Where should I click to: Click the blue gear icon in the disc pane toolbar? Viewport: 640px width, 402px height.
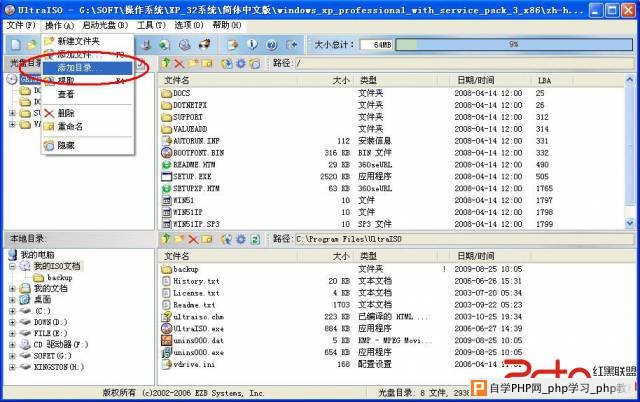click(241, 63)
